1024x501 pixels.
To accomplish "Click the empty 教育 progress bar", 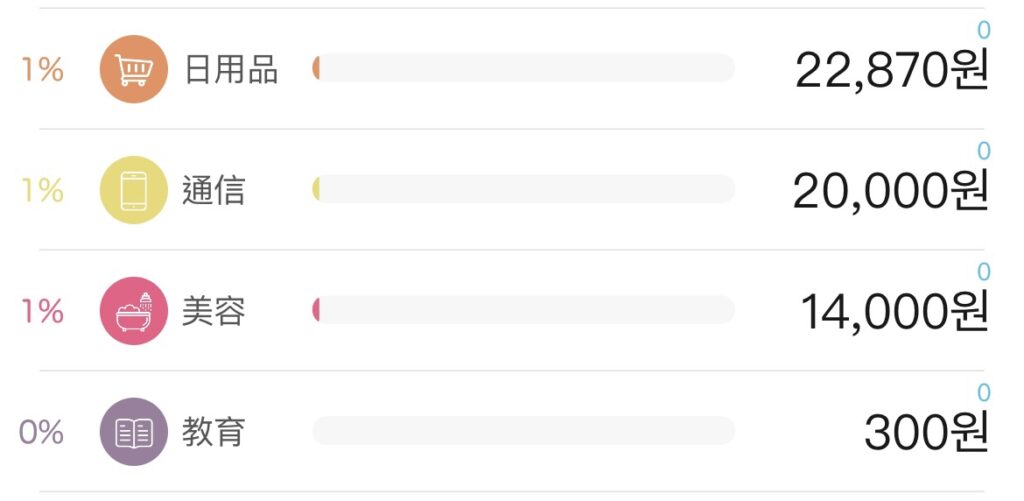I will (x=524, y=430).
